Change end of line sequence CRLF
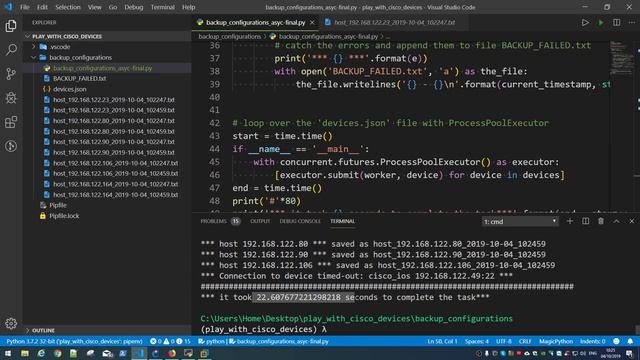The image size is (640, 360). click(x=525, y=341)
